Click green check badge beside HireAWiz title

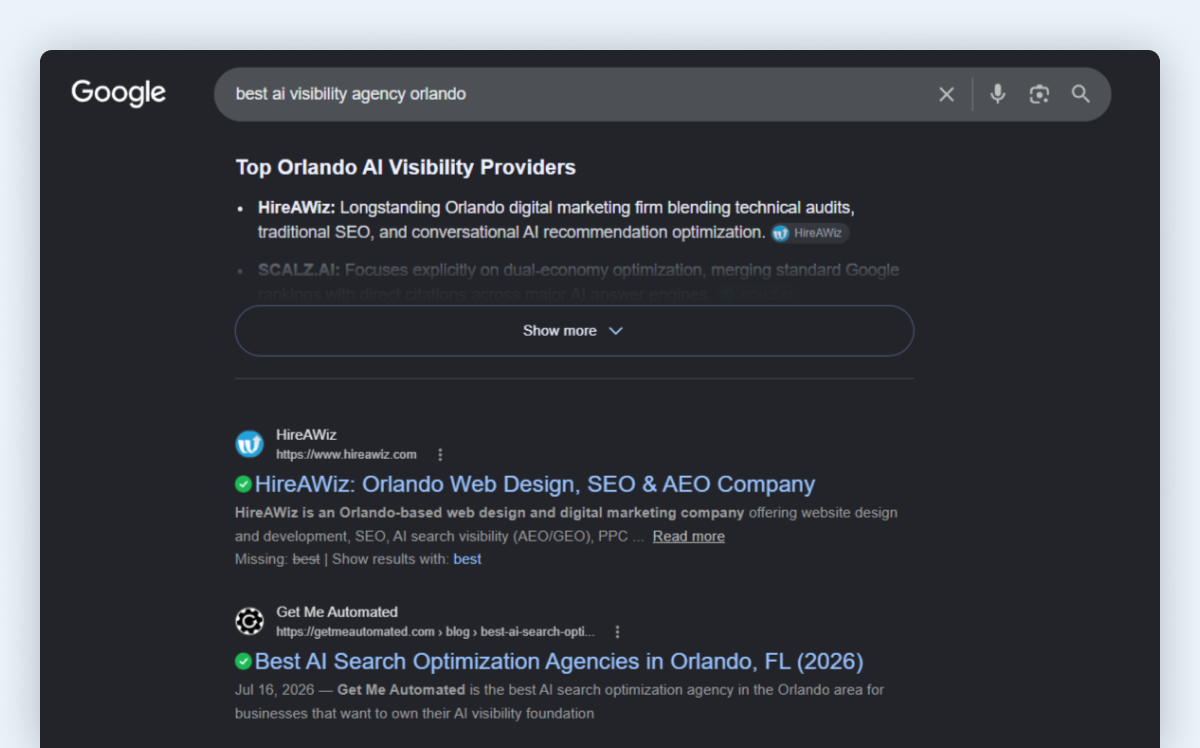pos(243,484)
